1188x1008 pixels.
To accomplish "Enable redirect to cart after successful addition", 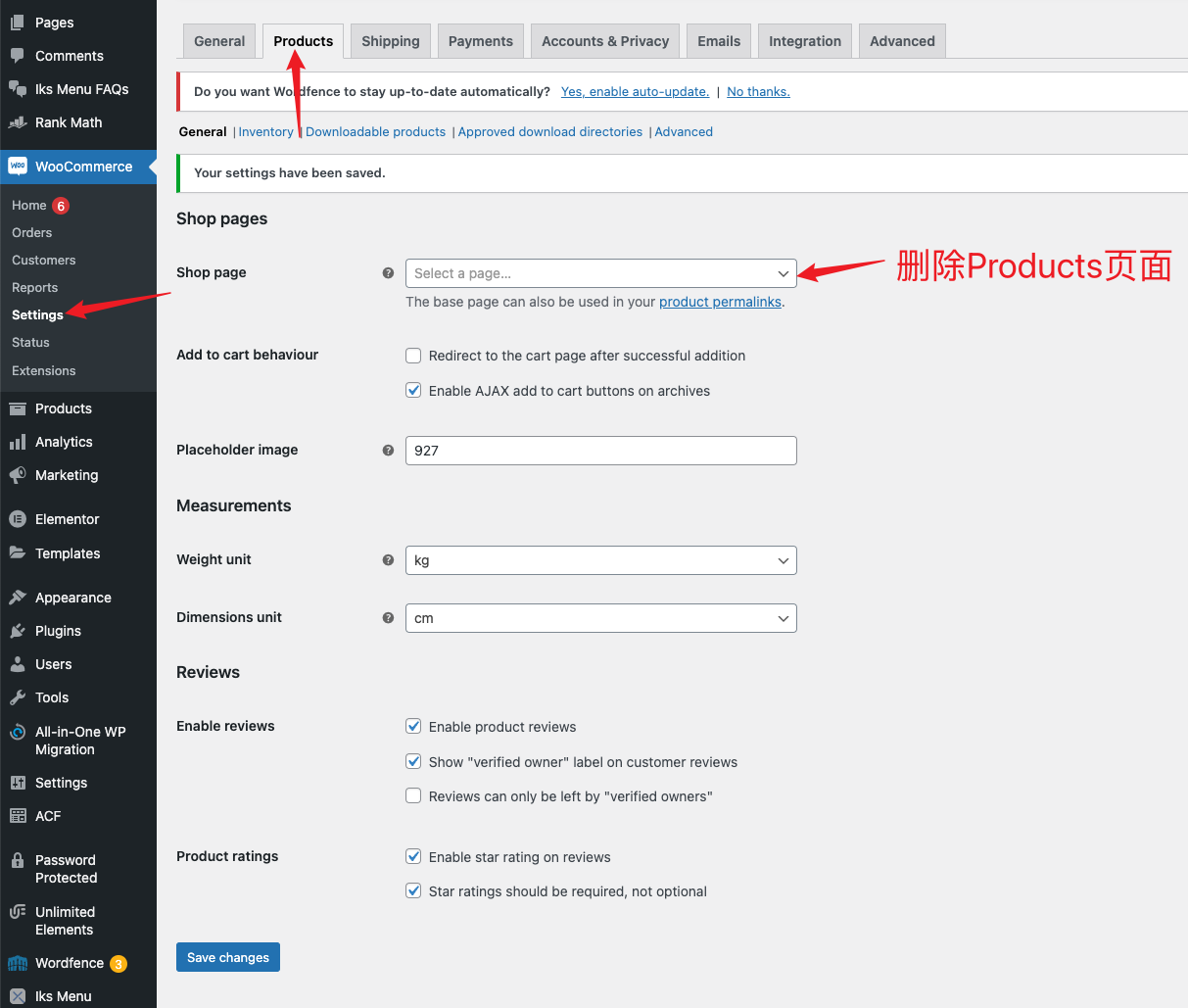I will (413, 356).
